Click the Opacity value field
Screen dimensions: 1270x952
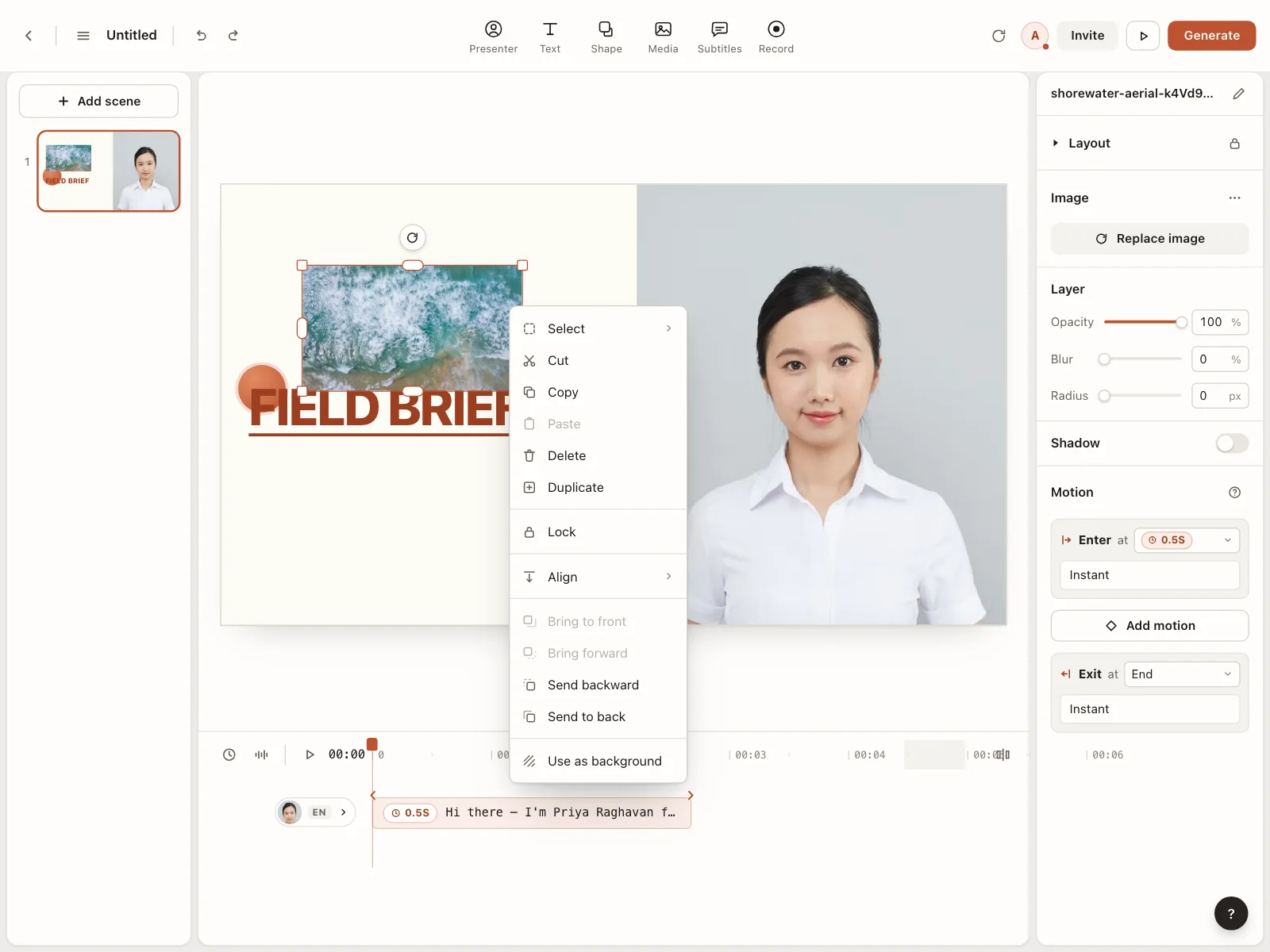click(x=1220, y=322)
